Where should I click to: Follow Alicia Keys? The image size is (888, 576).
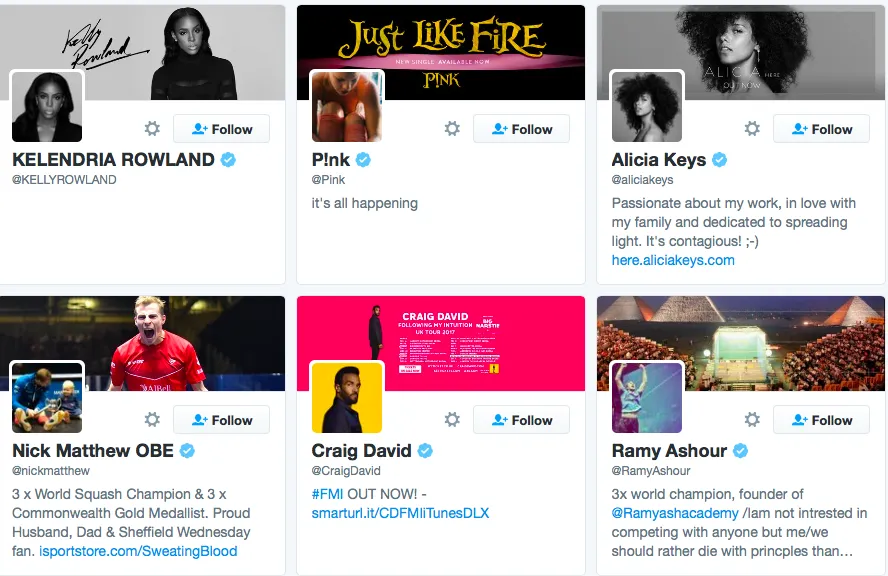click(821, 129)
